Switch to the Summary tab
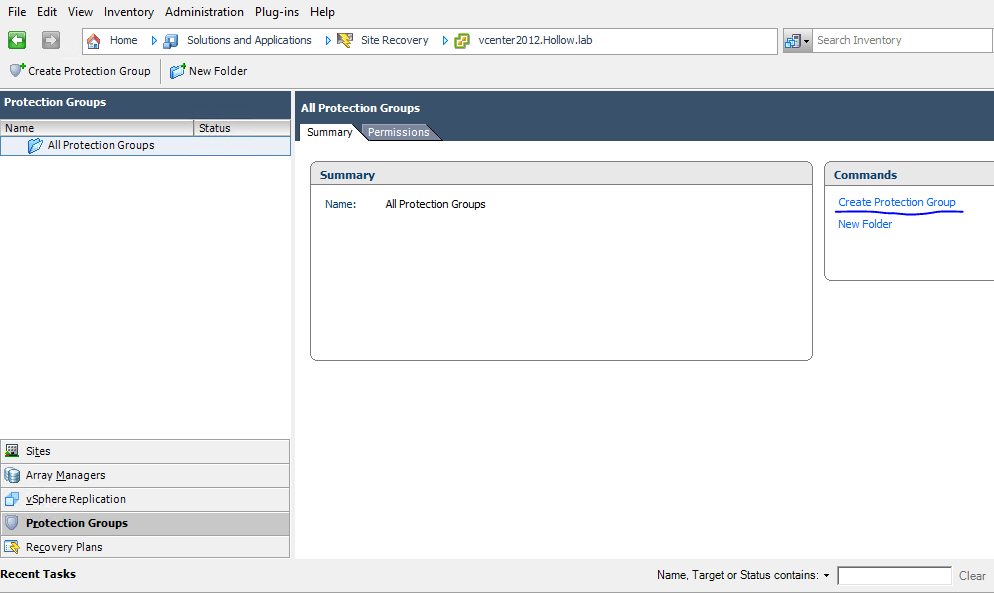The image size is (994, 593). 330,132
